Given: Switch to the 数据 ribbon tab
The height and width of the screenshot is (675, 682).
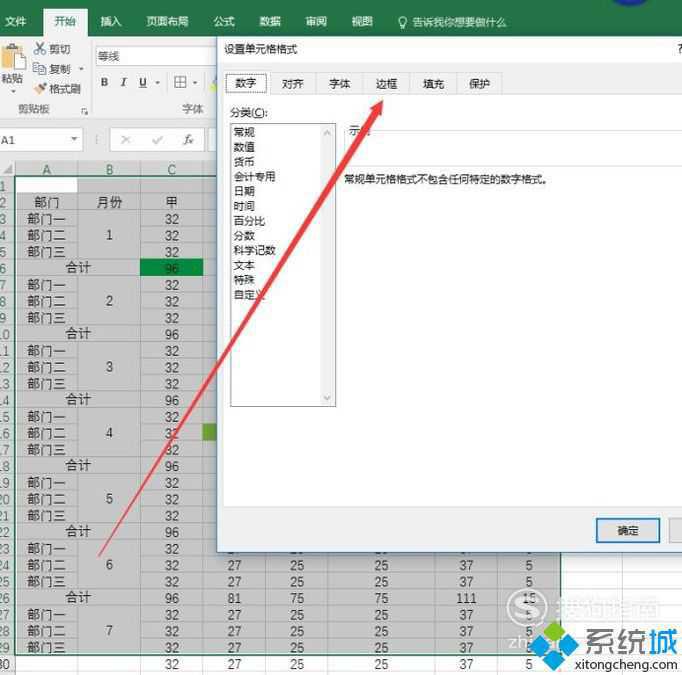Looking at the screenshot, I should coord(270,21).
